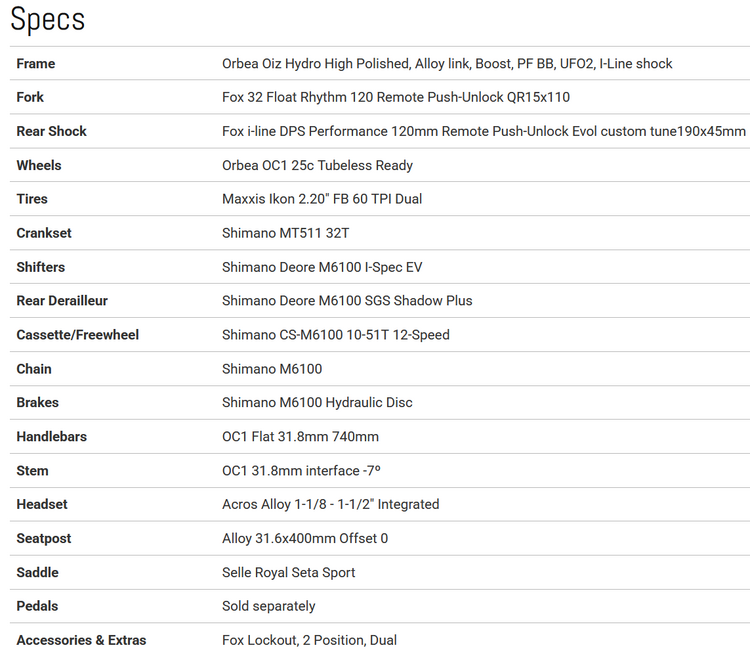750x656 pixels.
Task: Click the Shimano M6100 Hydraulic Disc value
Action: [x=318, y=402]
